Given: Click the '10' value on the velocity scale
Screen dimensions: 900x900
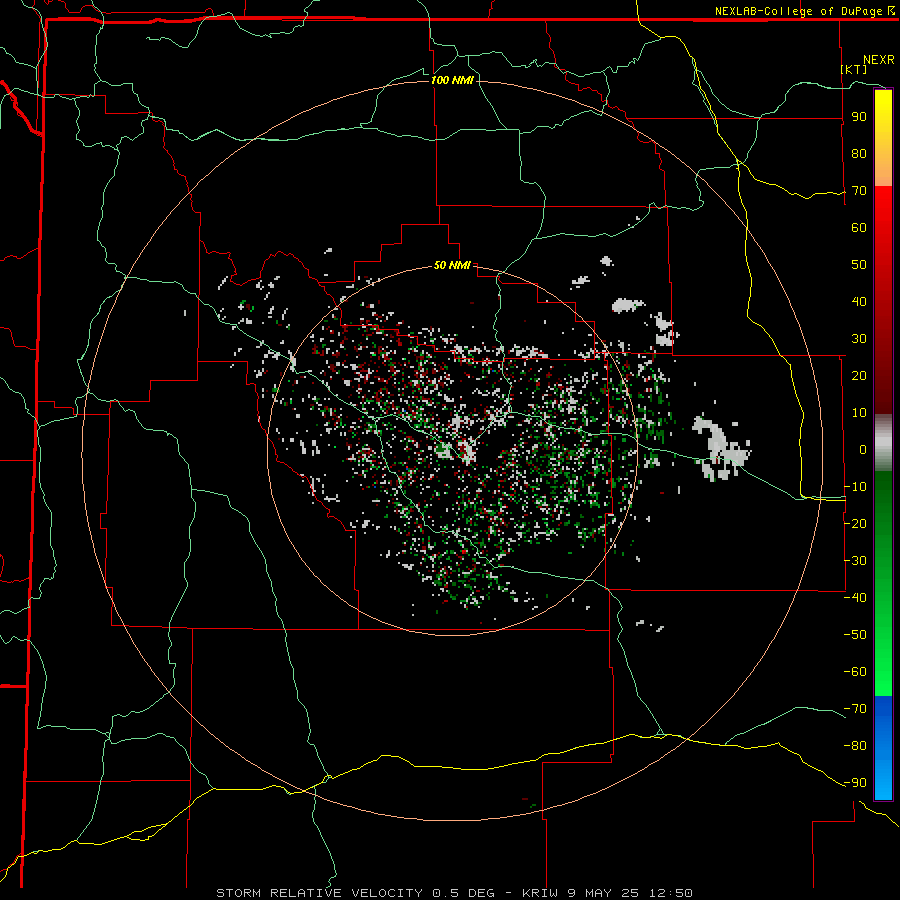Looking at the screenshot, I should (859, 413).
